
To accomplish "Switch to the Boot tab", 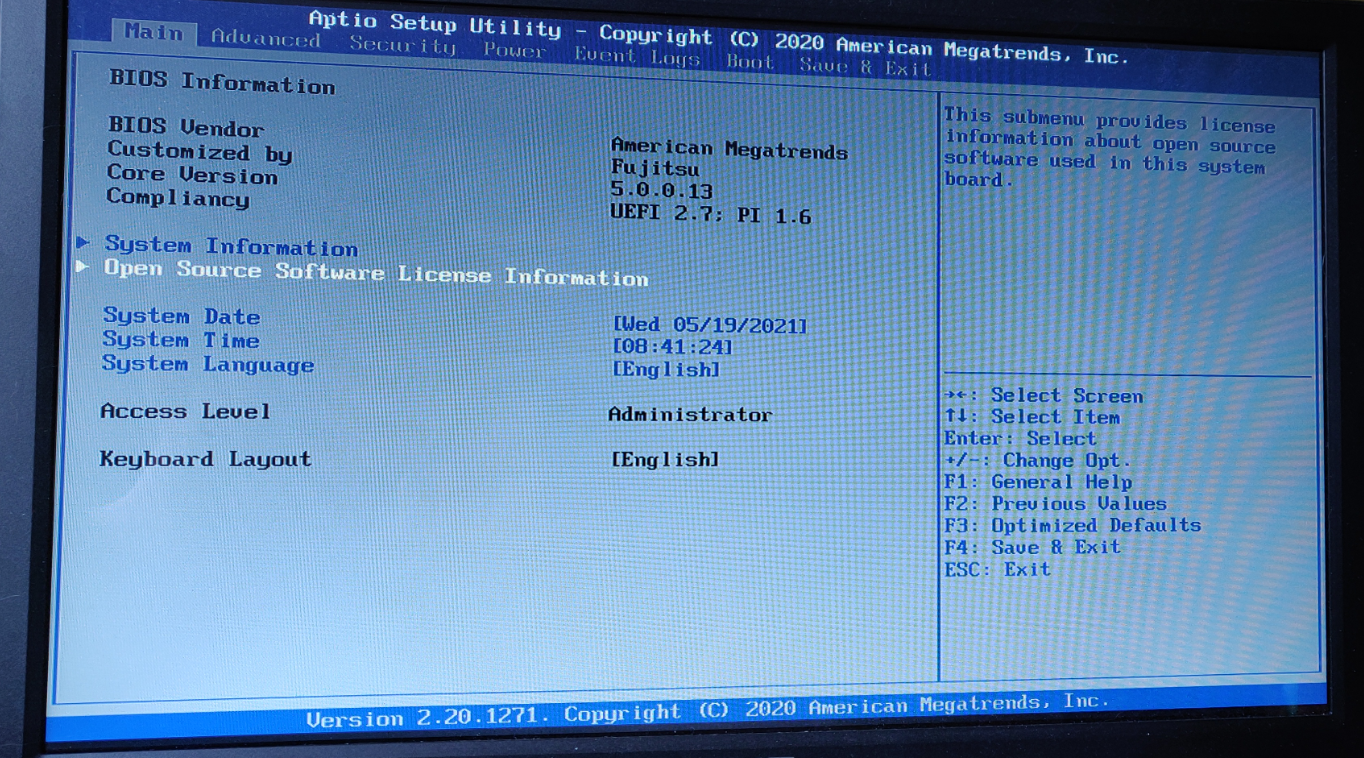I will click(x=750, y=62).
